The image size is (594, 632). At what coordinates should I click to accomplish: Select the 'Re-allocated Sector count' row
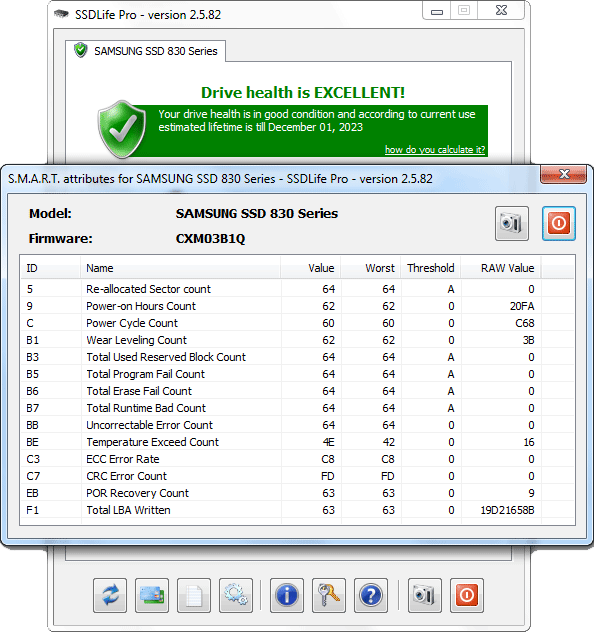[297, 289]
